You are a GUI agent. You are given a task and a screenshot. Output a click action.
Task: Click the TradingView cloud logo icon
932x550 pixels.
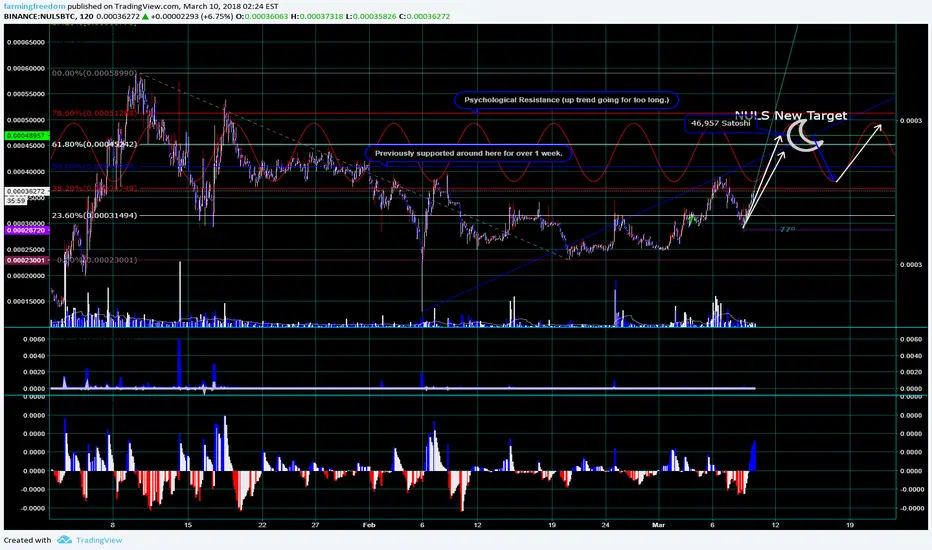click(64, 540)
